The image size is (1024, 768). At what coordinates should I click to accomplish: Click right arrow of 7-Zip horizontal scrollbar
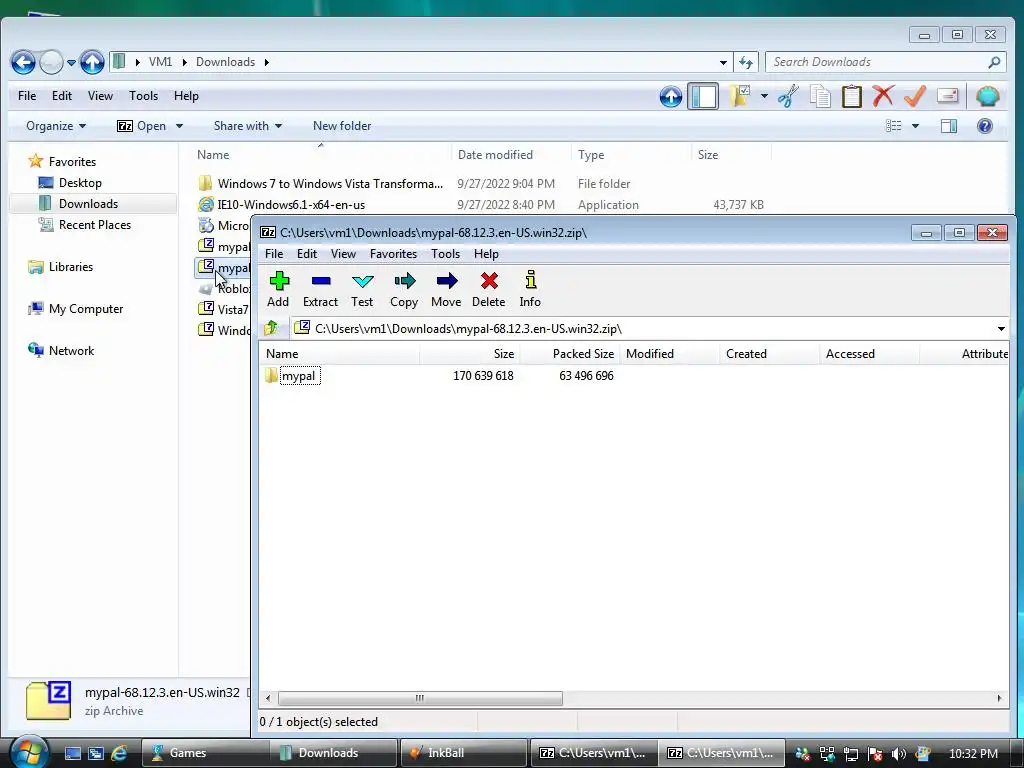click(x=999, y=698)
